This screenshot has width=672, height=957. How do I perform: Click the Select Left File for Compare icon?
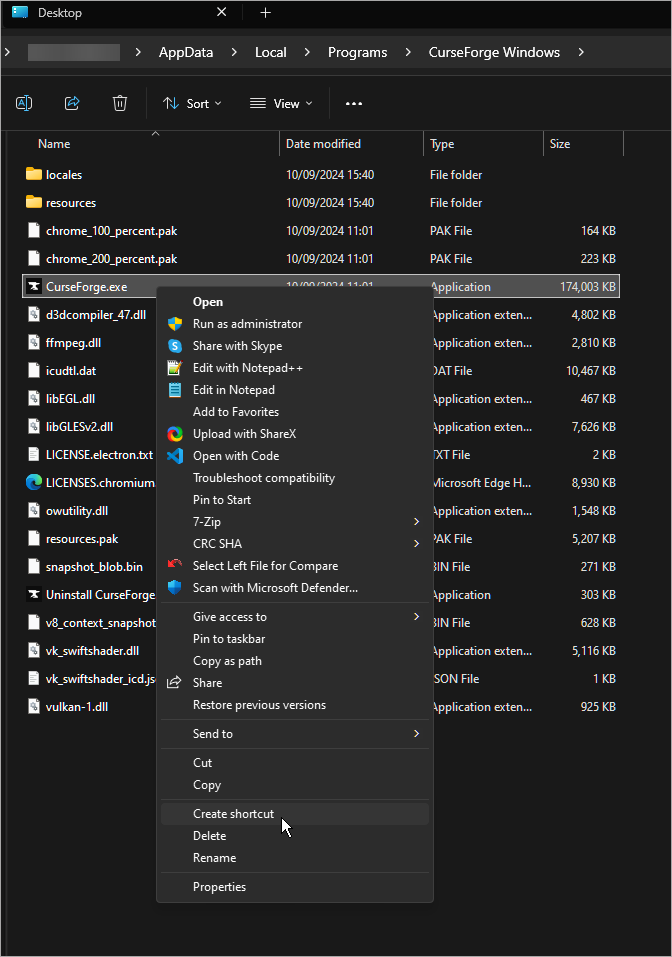[175, 564]
